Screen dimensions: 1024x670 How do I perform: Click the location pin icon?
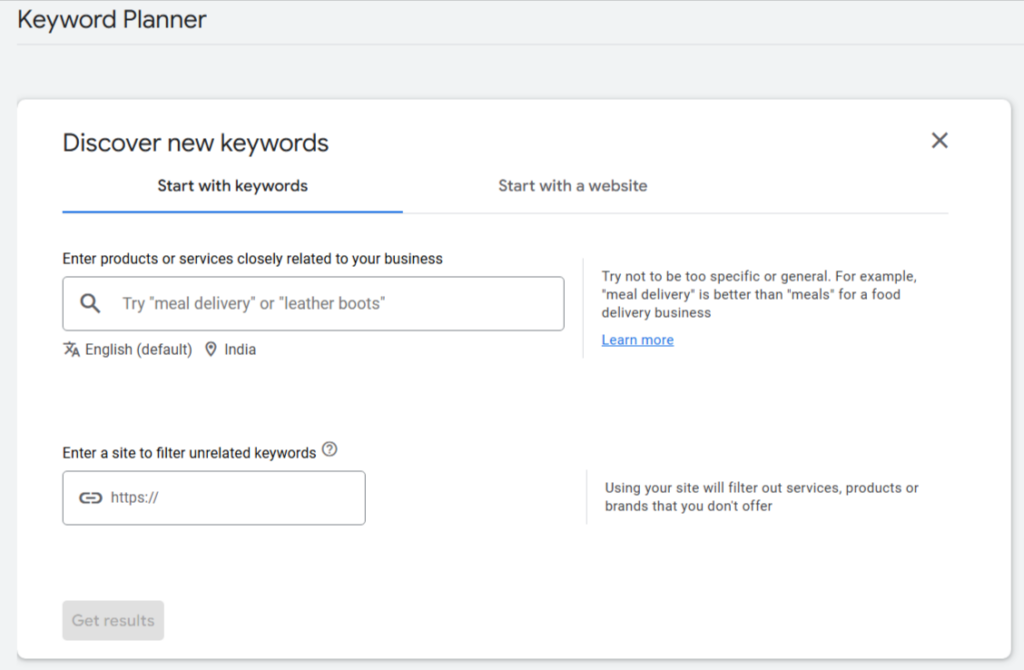coord(211,349)
